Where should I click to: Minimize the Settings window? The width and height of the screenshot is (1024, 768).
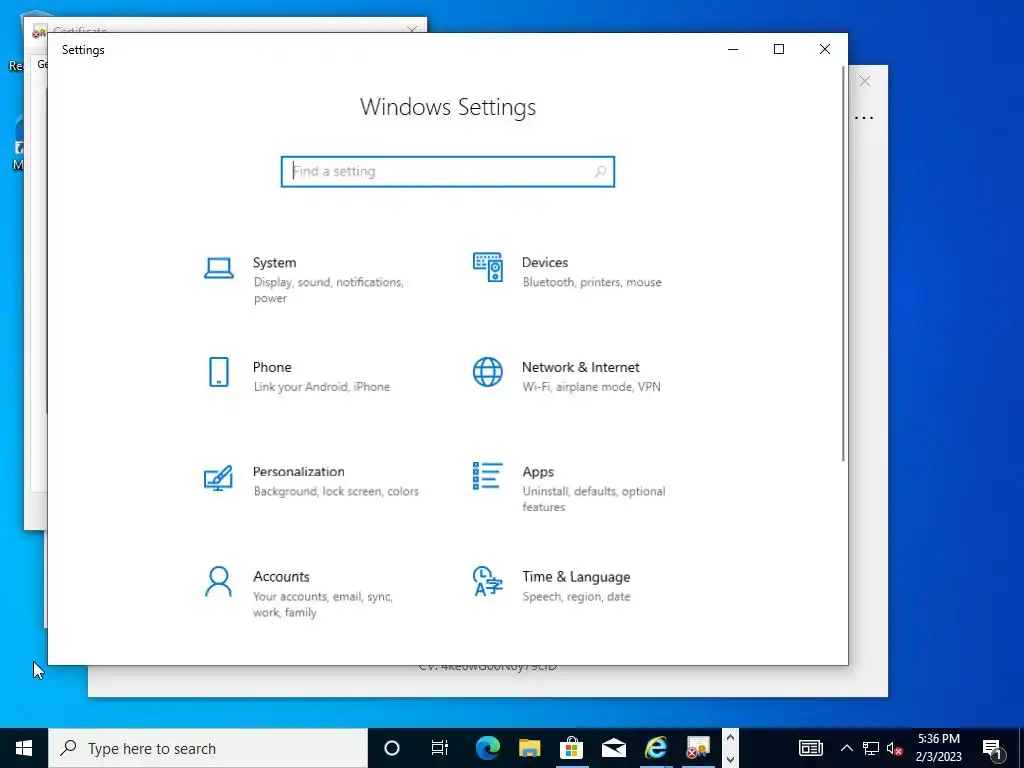pyautogui.click(x=733, y=49)
